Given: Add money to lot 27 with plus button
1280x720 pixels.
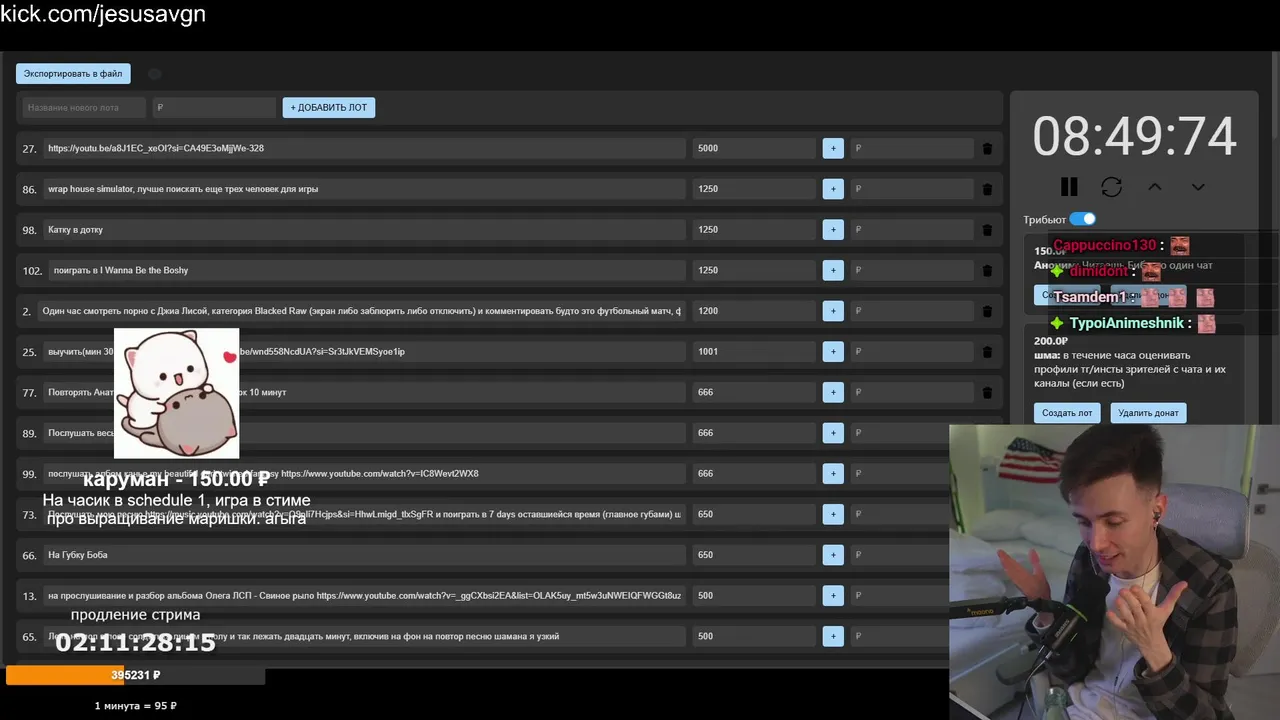Looking at the screenshot, I should click(x=833, y=148).
